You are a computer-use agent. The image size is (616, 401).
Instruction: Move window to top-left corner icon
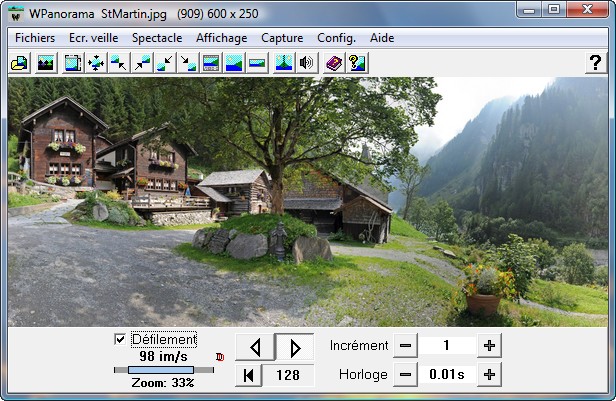tap(119, 63)
